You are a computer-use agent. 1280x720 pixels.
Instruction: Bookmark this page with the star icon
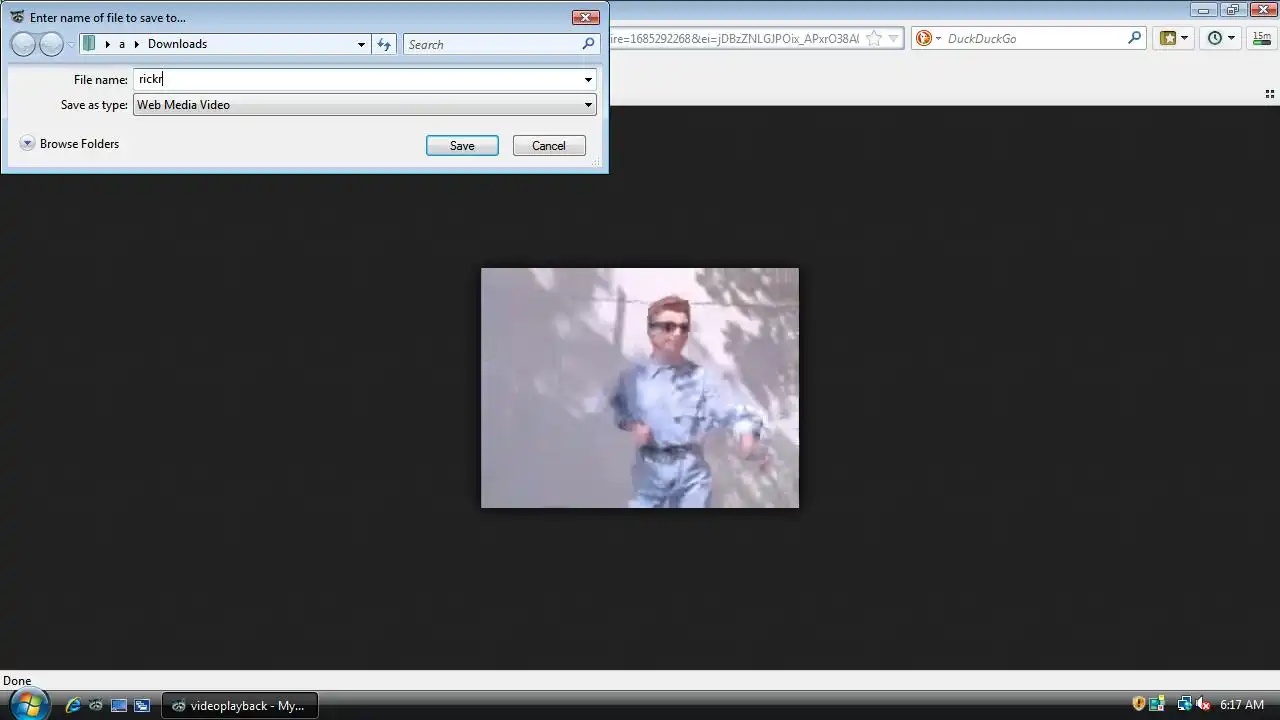[x=873, y=38]
